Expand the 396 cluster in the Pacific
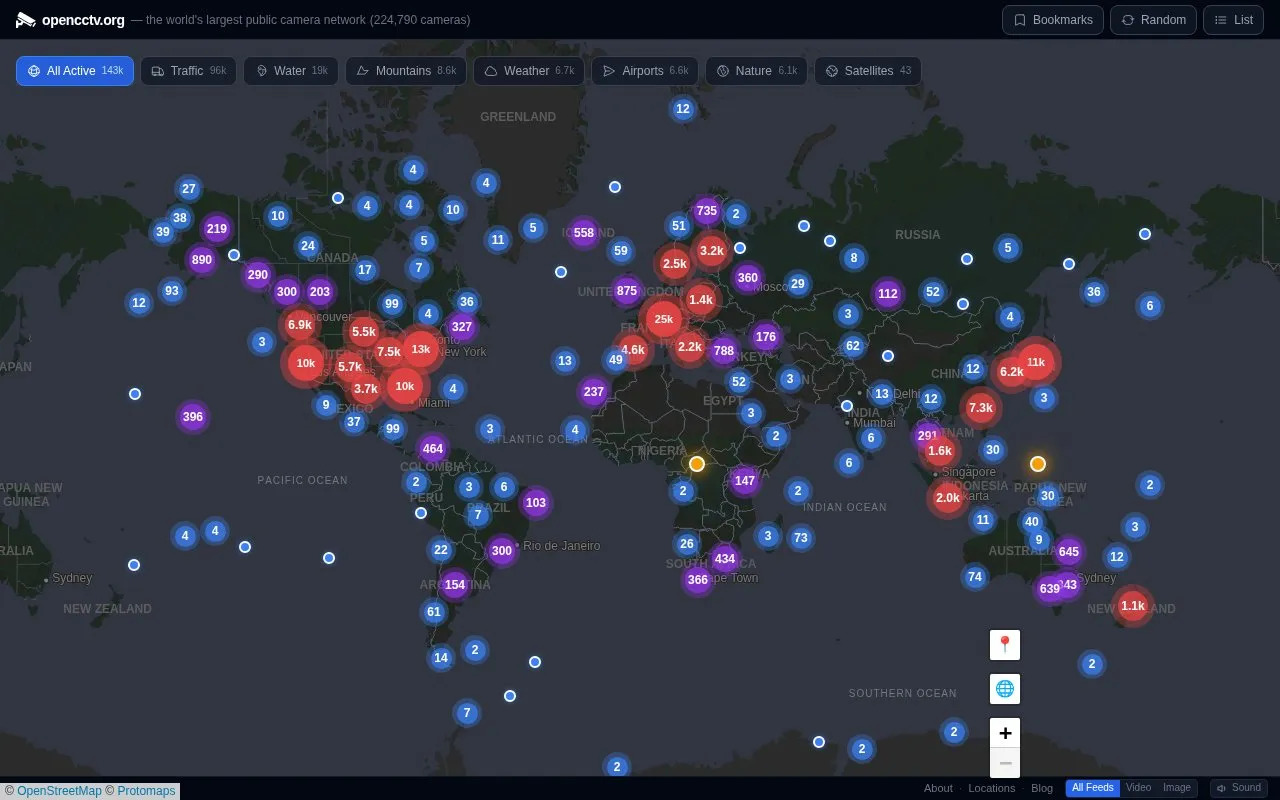 193,417
